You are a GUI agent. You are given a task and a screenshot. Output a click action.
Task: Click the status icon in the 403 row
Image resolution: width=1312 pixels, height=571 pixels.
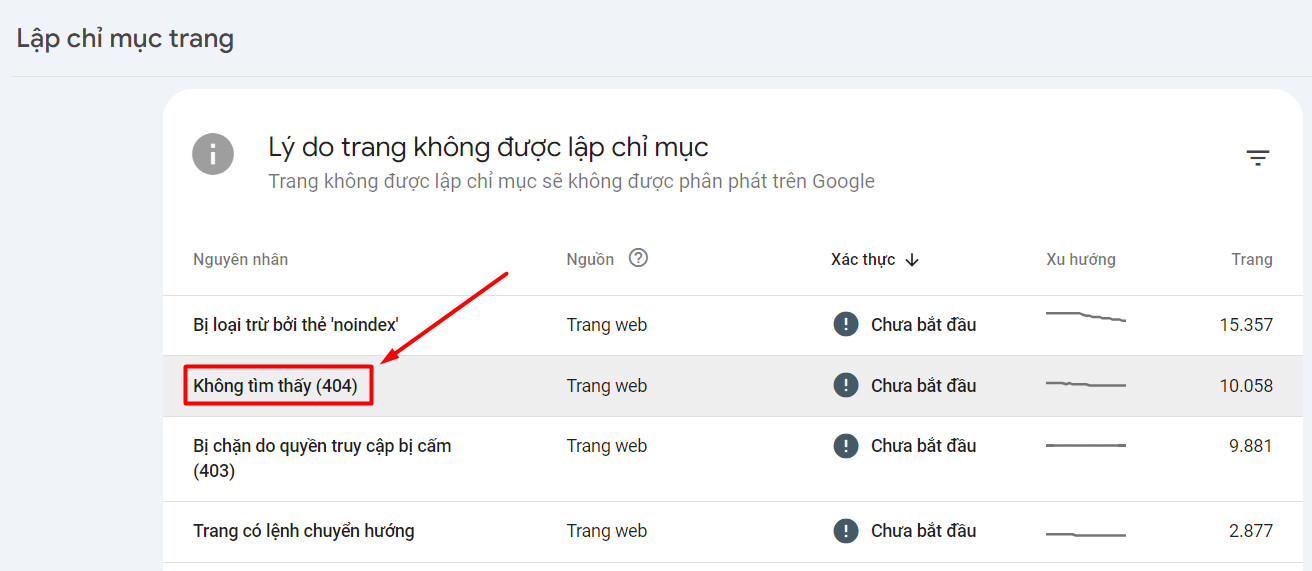coord(846,445)
